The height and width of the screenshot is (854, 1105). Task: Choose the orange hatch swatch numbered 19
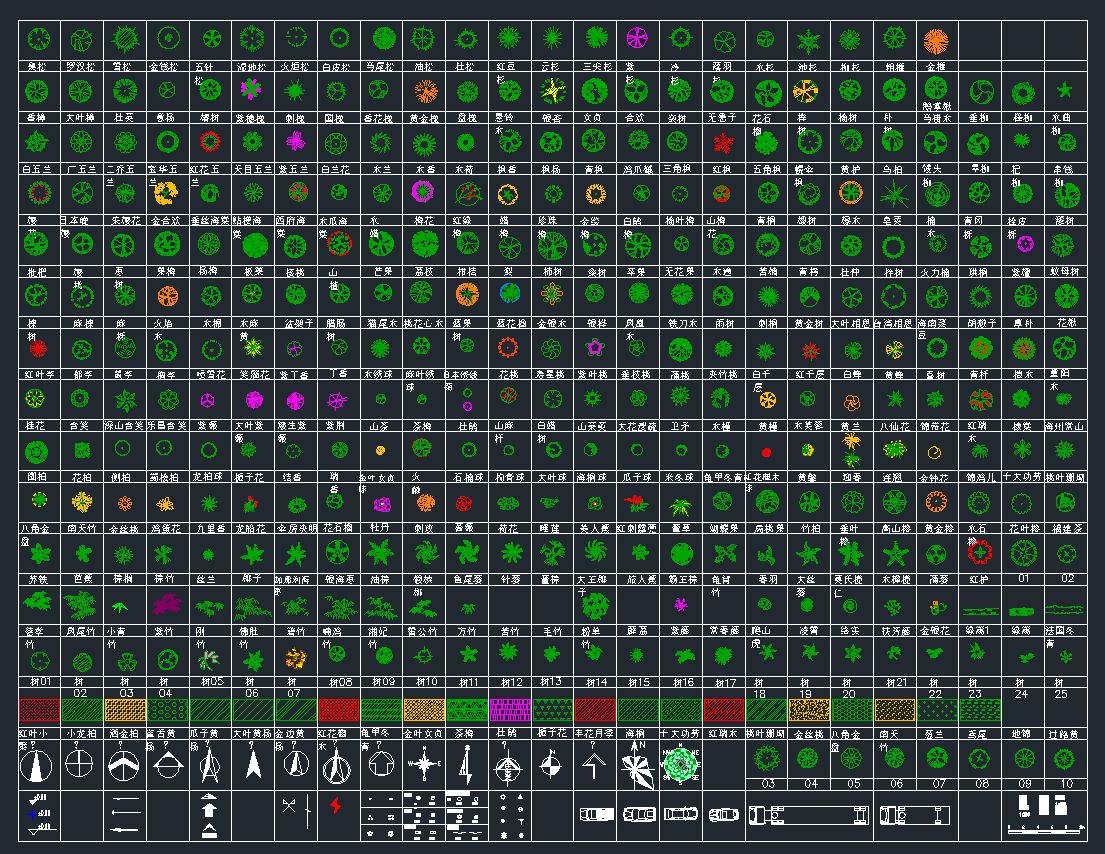pyautogui.click(x=808, y=711)
